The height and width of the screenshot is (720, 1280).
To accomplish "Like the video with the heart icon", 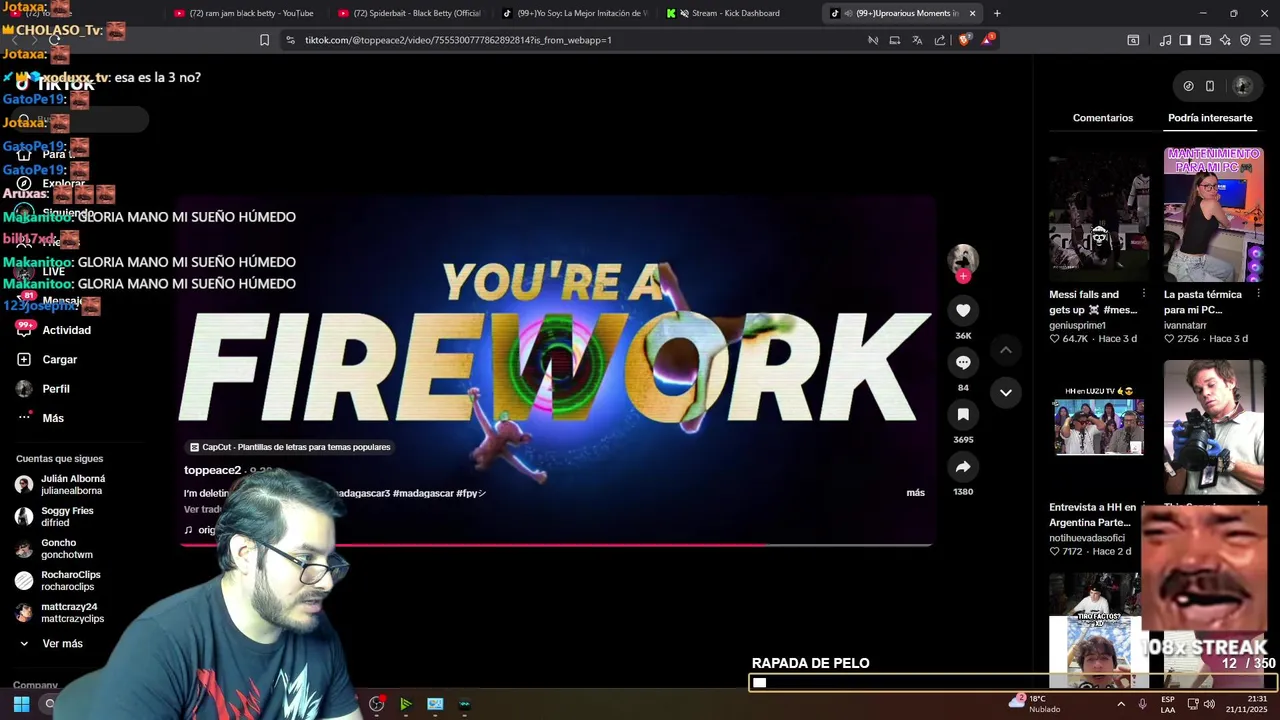I will tap(963, 310).
